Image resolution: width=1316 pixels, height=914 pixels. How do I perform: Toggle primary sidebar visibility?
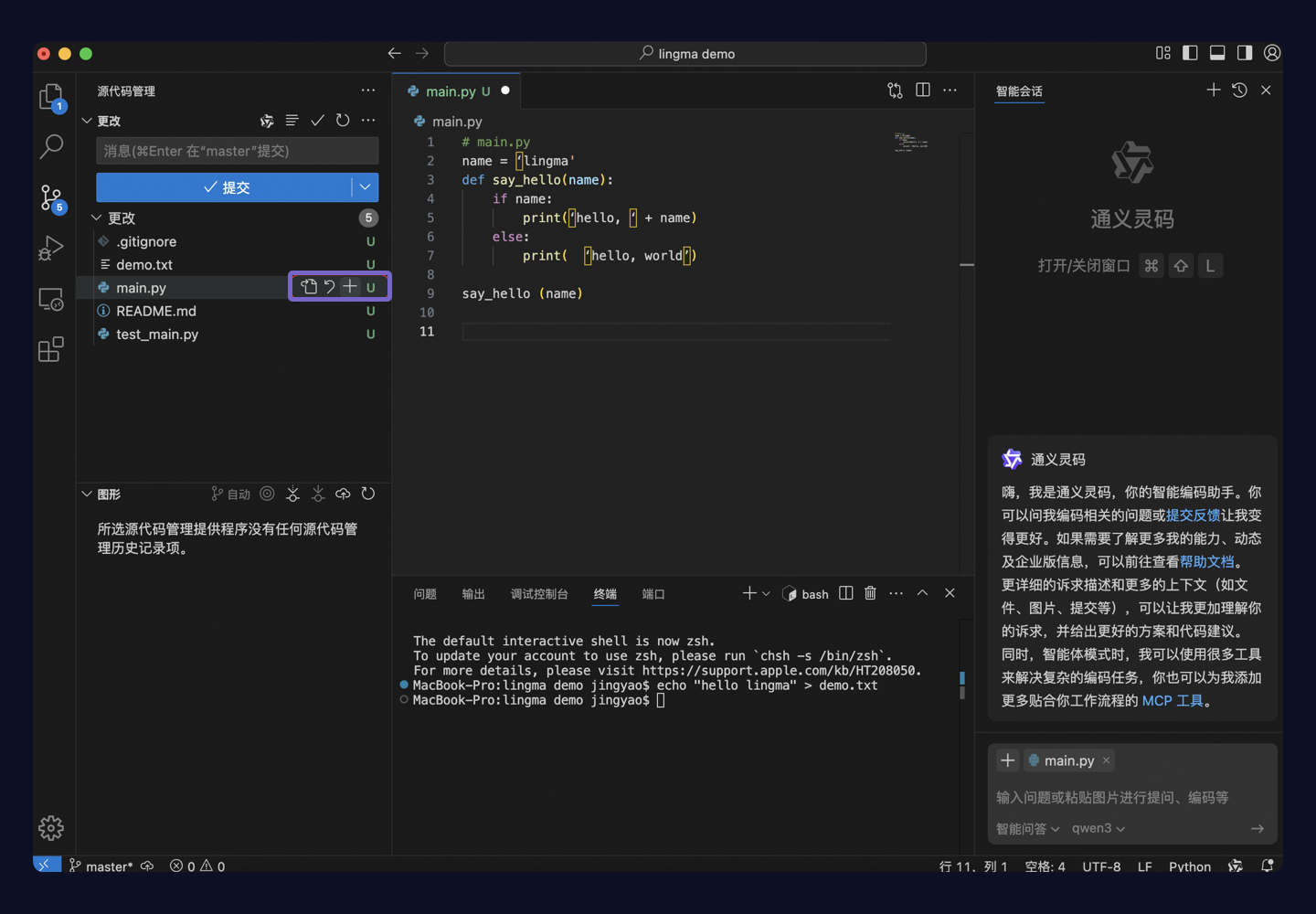[1190, 53]
